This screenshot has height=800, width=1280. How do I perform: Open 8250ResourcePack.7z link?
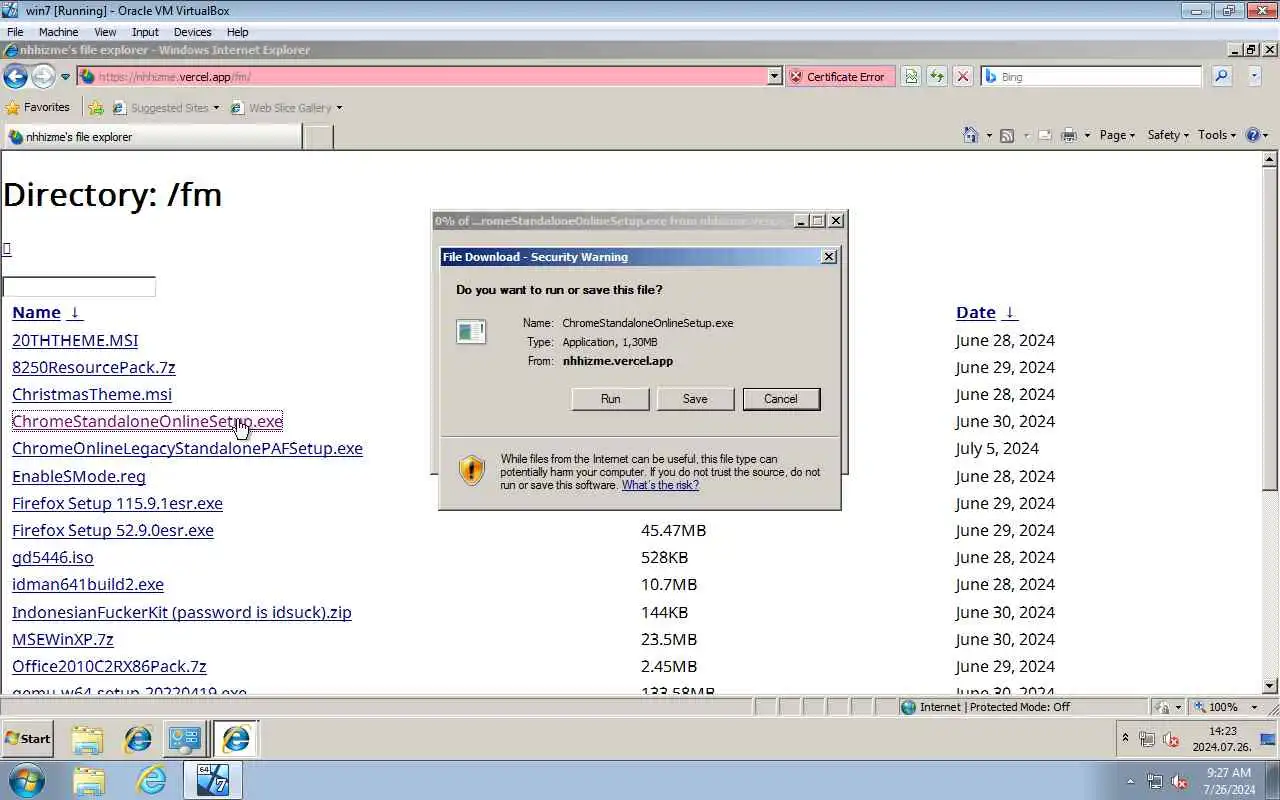[93, 367]
